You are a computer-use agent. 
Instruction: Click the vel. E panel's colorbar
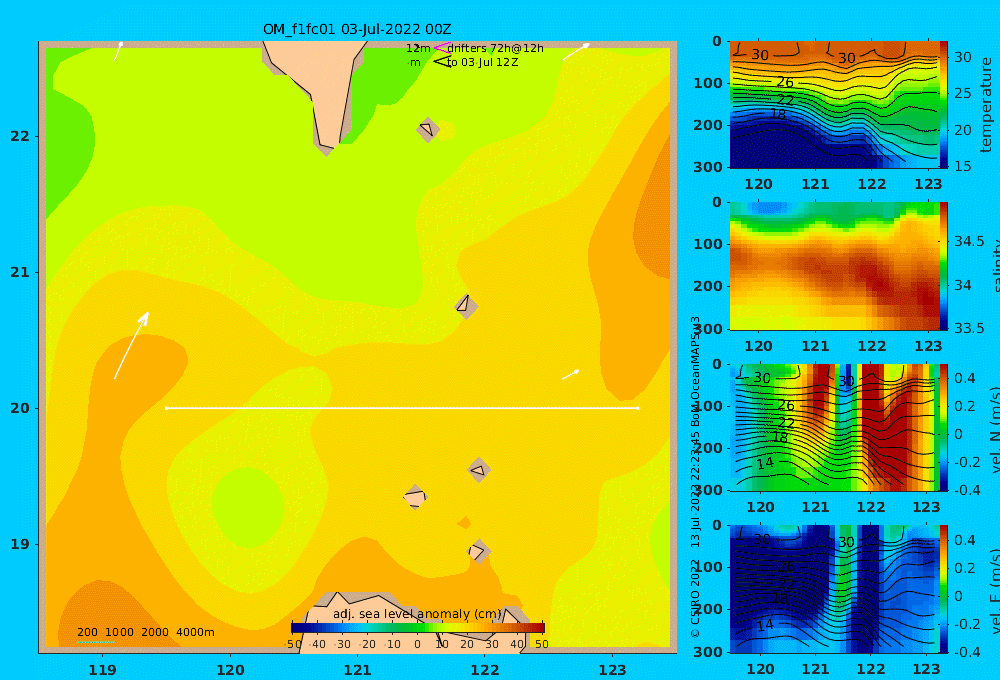pyautogui.click(x=944, y=589)
